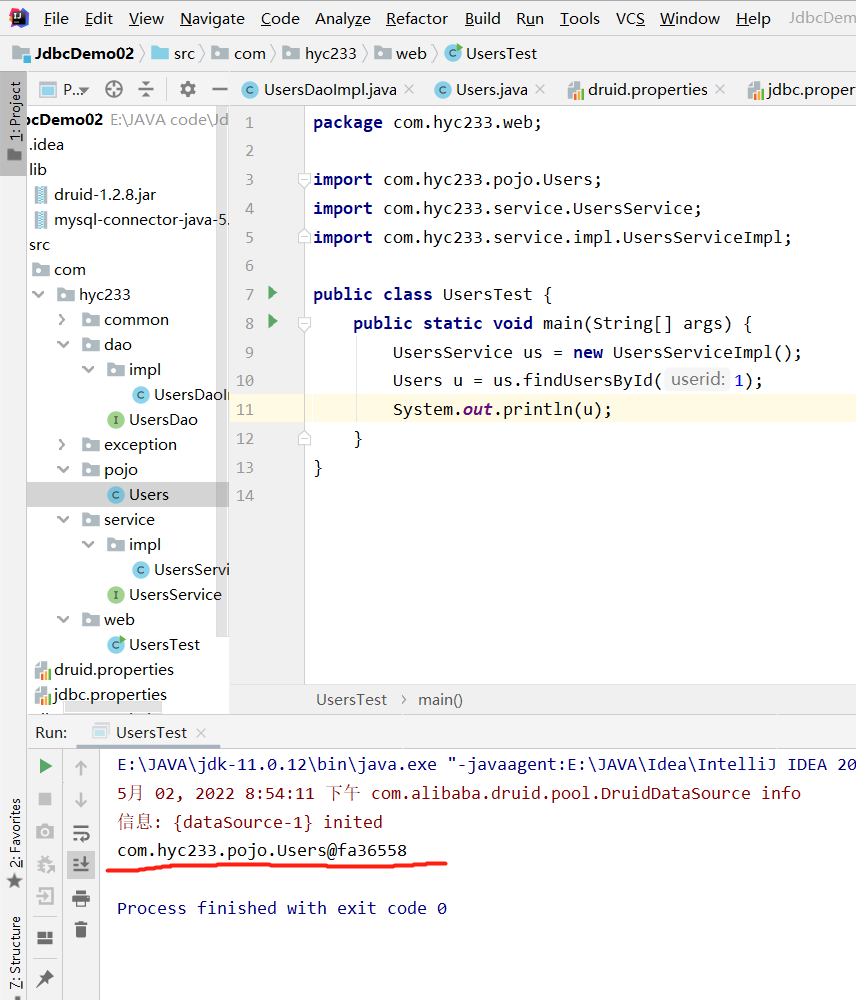This screenshot has width=856, height=1000.
Task: Select UsersDao interface in the tree
Action: coord(153,420)
